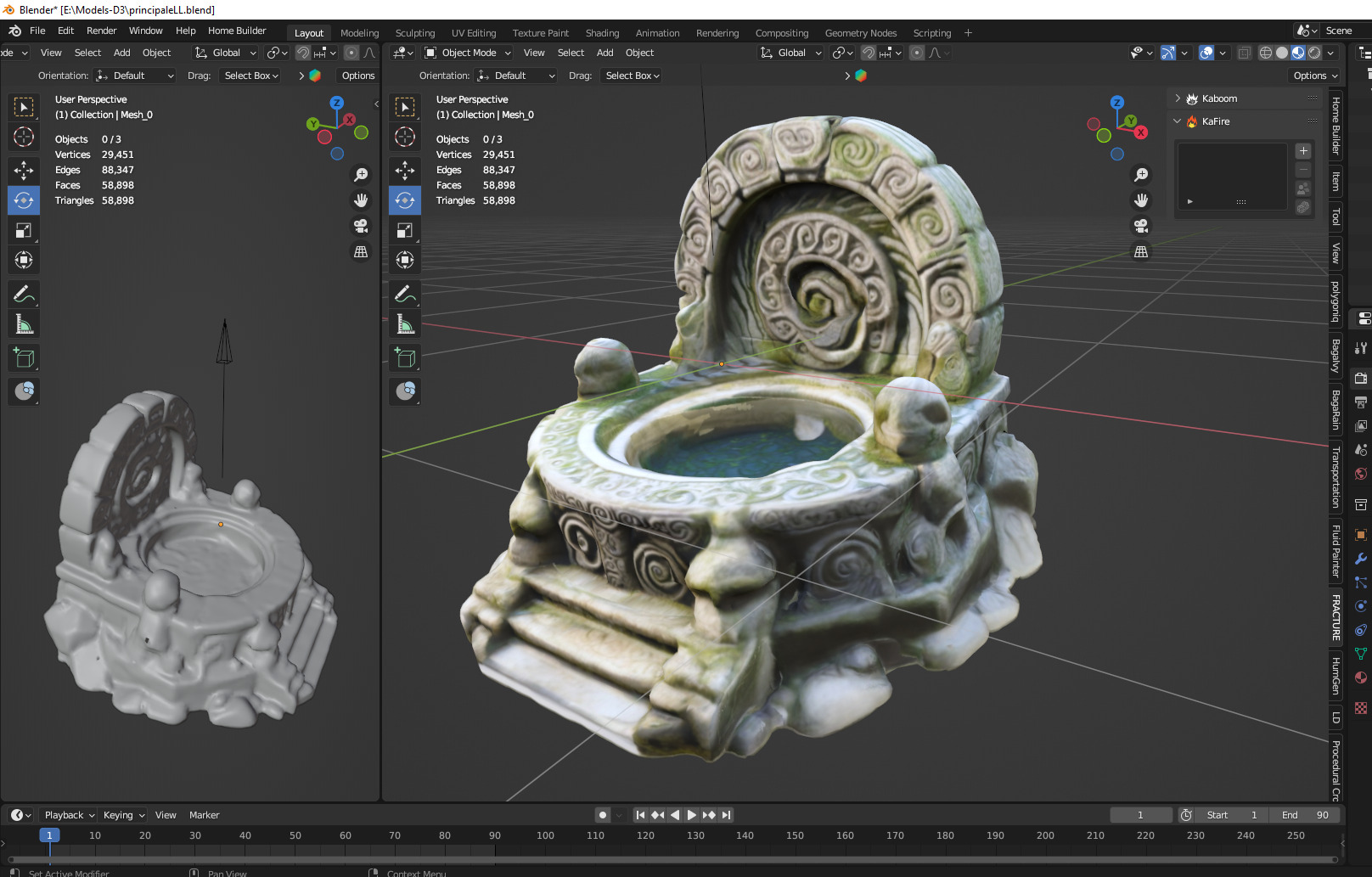This screenshot has width=1372, height=877.
Task: Add a new workspace with plus icon
Action: point(968,33)
